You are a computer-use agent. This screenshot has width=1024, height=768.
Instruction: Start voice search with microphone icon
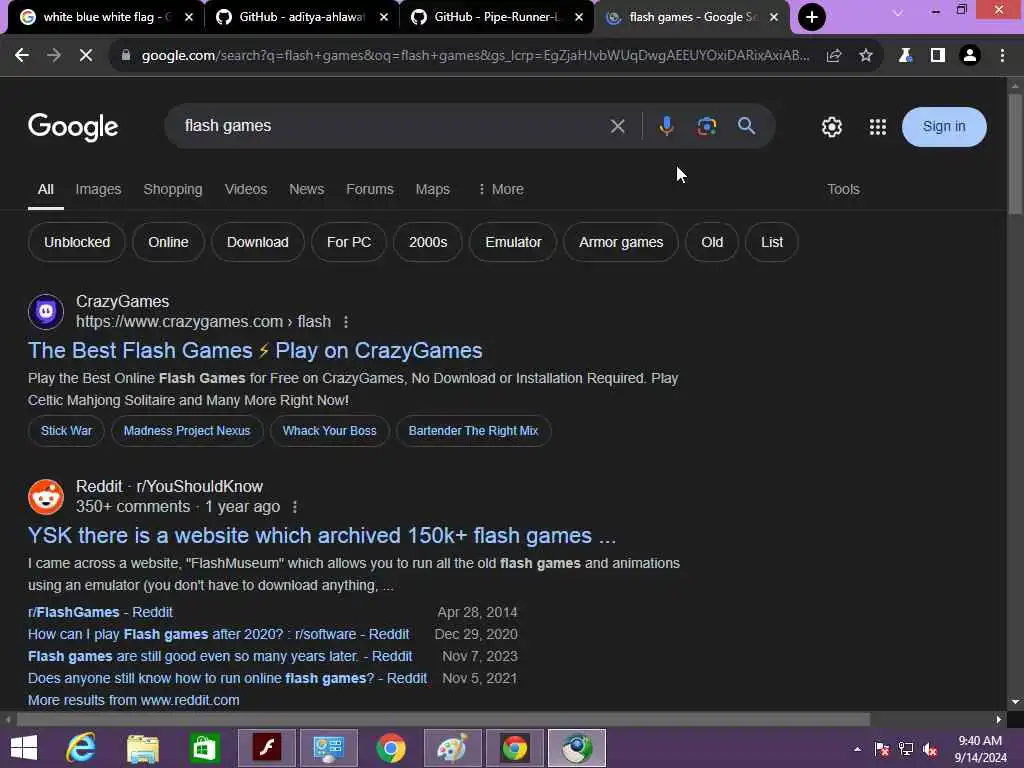tap(666, 126)
